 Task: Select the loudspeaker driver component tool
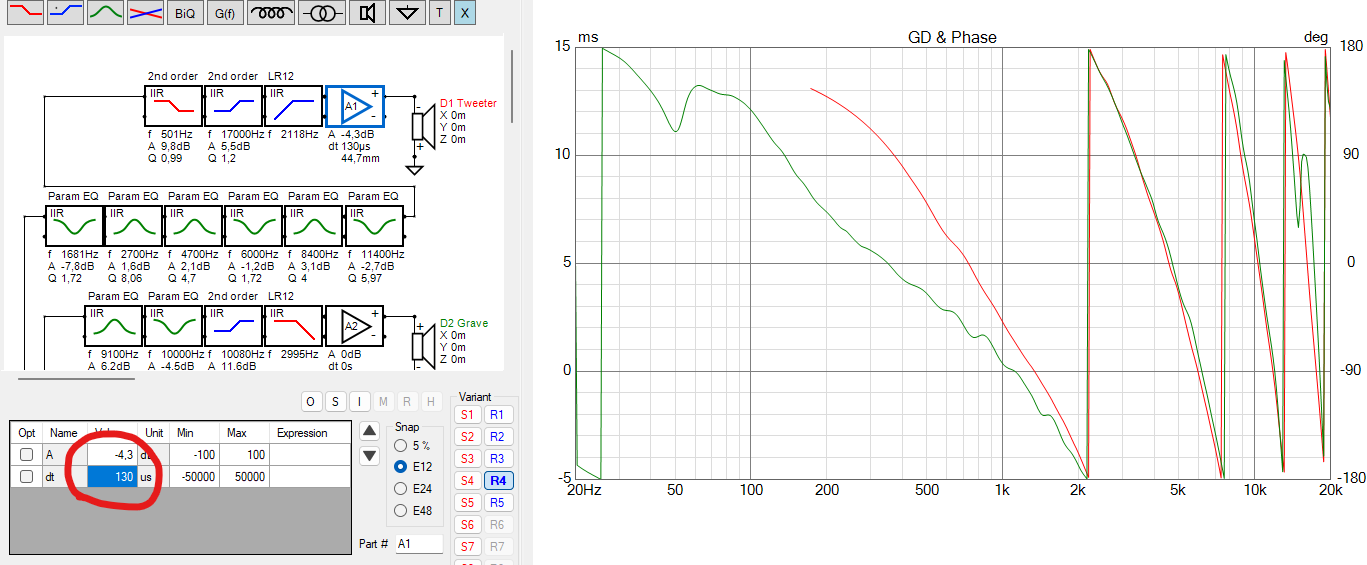tap(368, 13)
